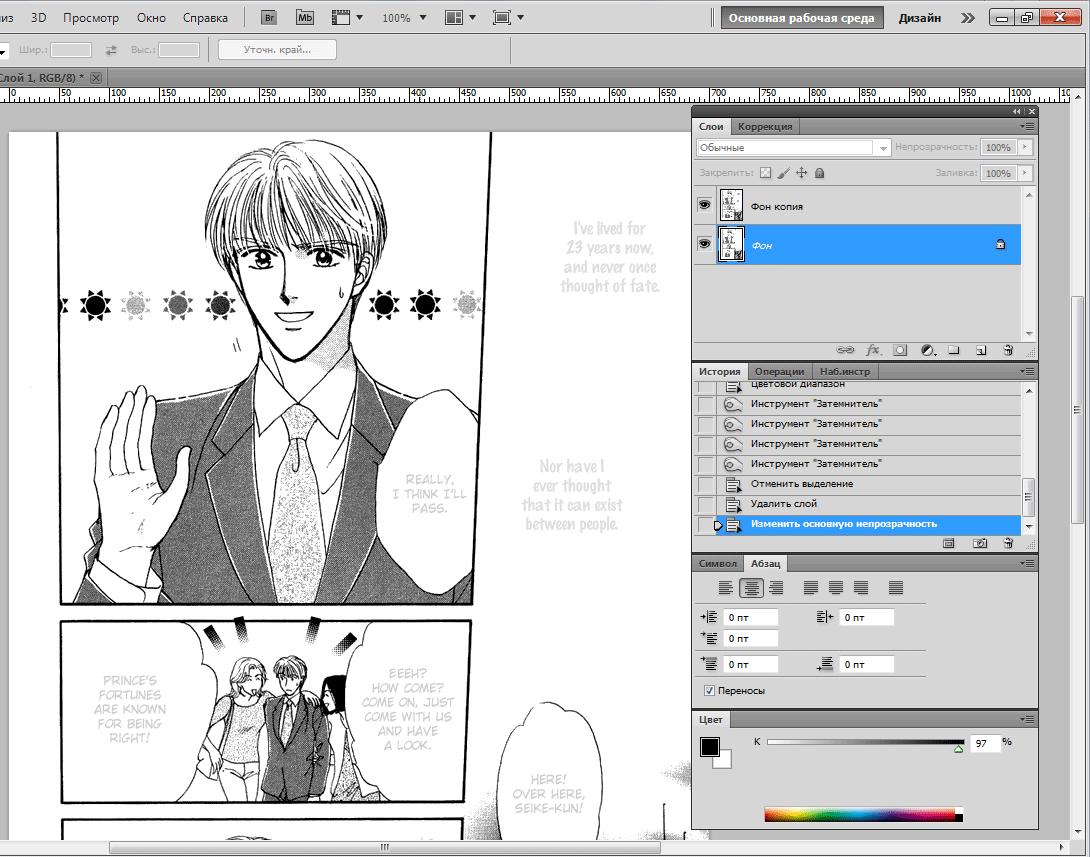Click the Уточн. край button

277,50
